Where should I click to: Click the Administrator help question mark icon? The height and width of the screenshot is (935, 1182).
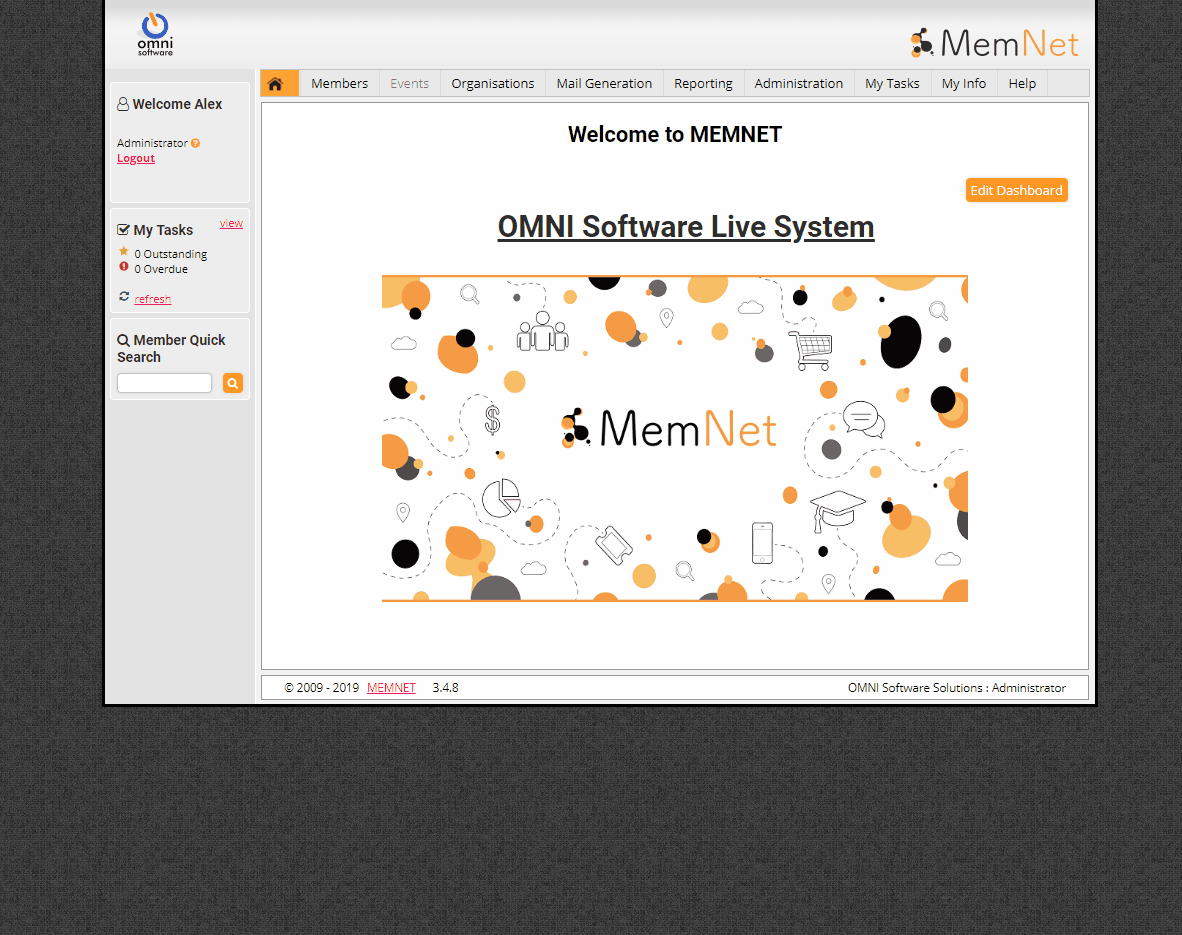tap(195, 143)
